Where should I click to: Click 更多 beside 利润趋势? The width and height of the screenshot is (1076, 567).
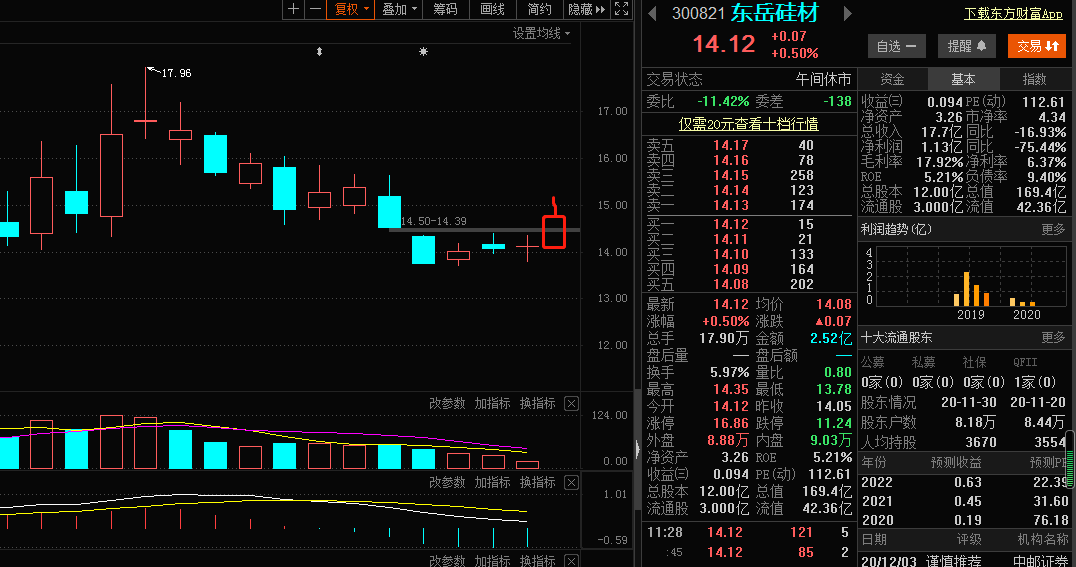(x=1053, y=229)
